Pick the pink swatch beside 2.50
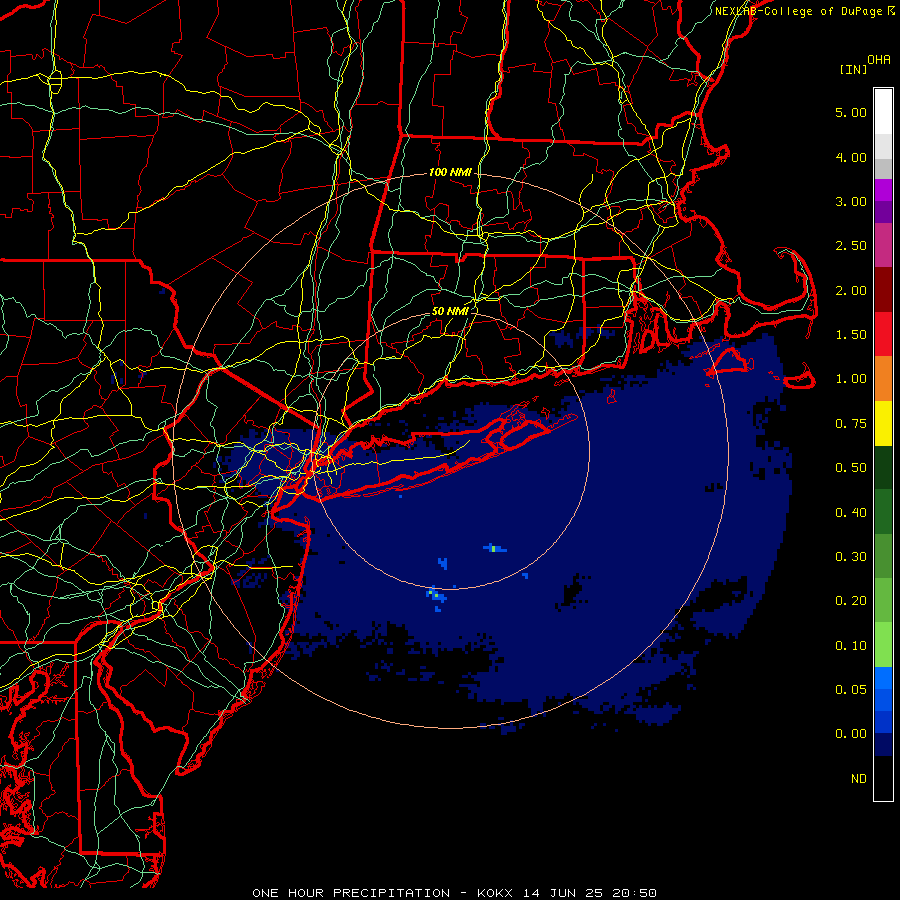Viewport: 900px width, 900px height. pos(883,246)
